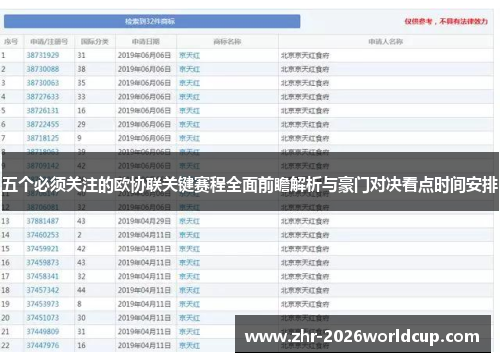
Task: Click the 京天红 trademark link in row 37451073
Action: coord(189,318)
